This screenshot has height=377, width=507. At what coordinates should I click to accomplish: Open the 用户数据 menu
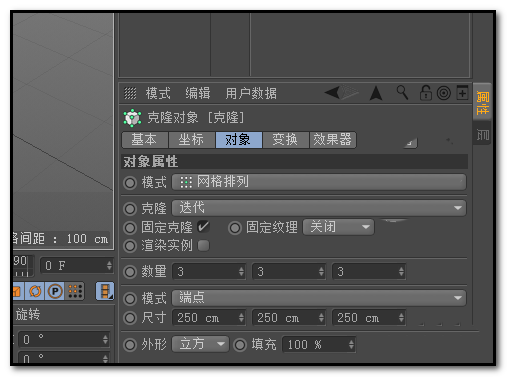point(251,93)
